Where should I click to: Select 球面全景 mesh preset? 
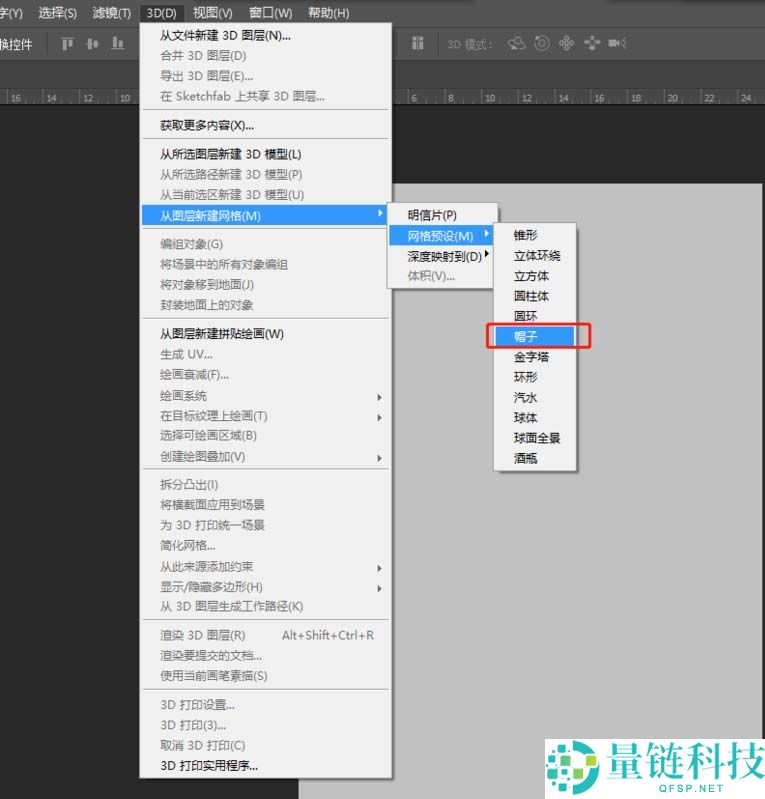coord(537,438)
